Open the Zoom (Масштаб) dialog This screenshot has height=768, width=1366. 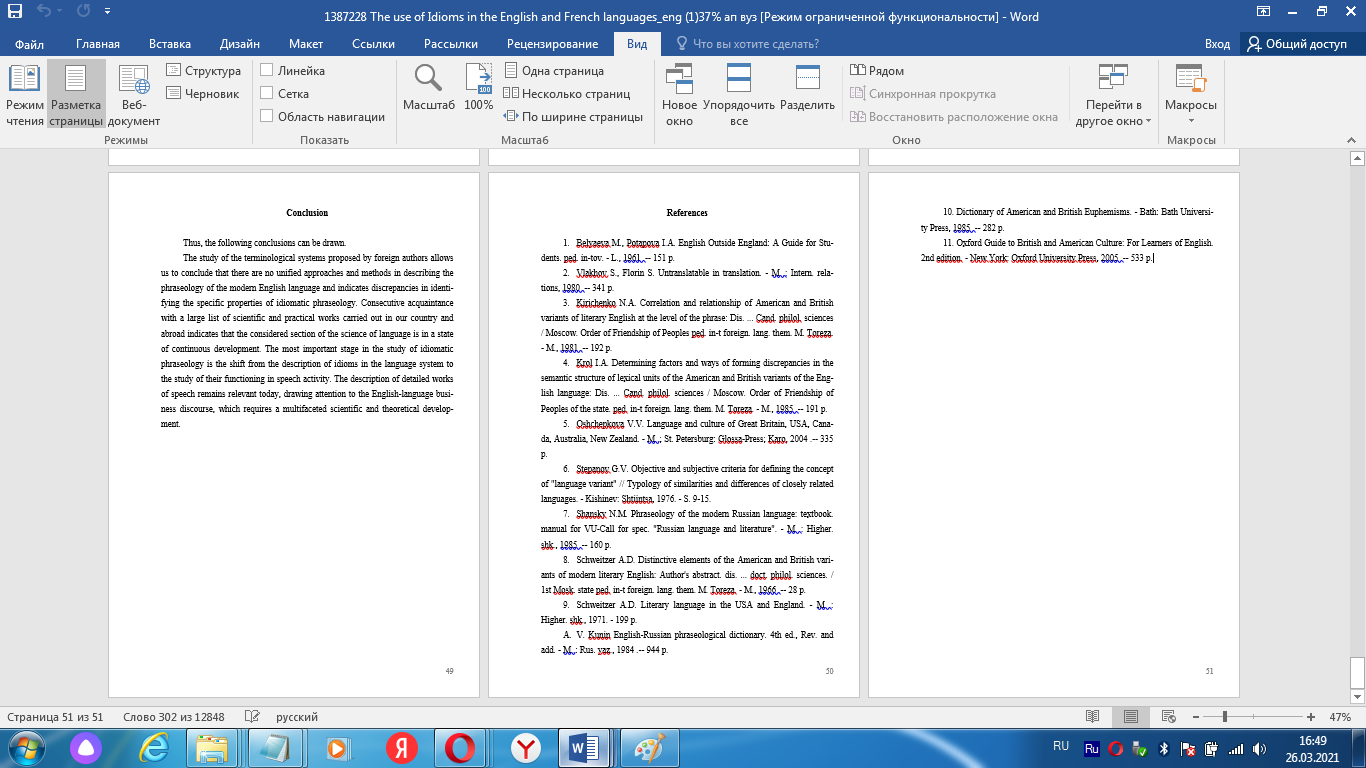coord(428,88)
